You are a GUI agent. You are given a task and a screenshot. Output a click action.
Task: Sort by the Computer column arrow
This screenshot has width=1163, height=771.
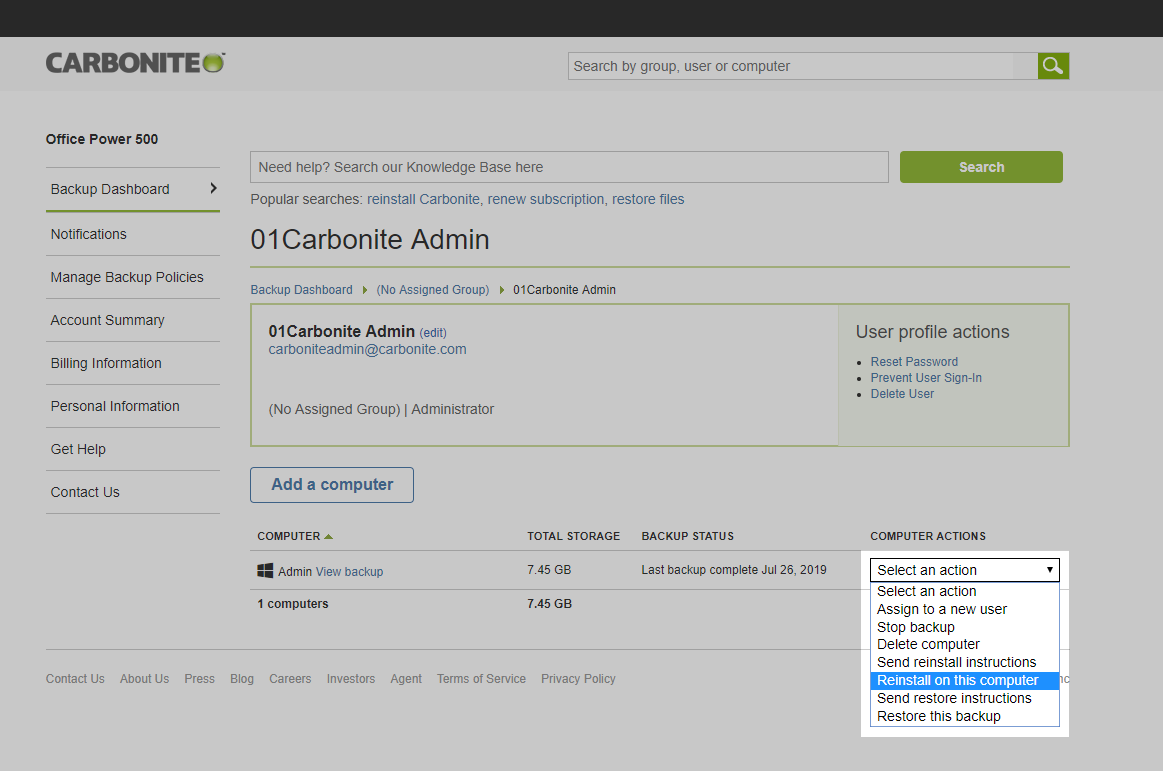click(x=328, y=537)
